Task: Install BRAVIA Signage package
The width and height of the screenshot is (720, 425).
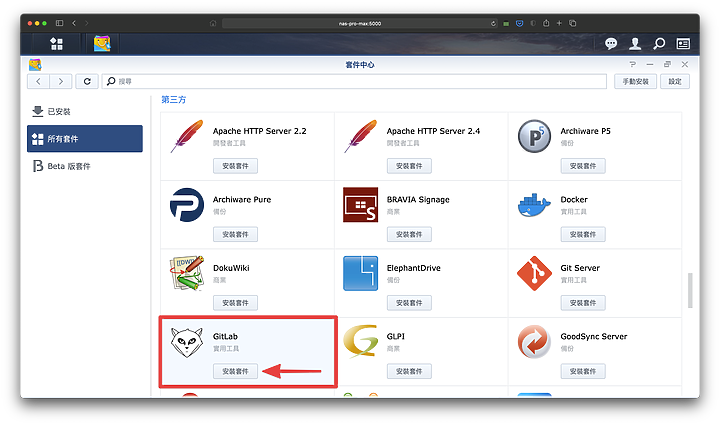Action: (409, 234)
